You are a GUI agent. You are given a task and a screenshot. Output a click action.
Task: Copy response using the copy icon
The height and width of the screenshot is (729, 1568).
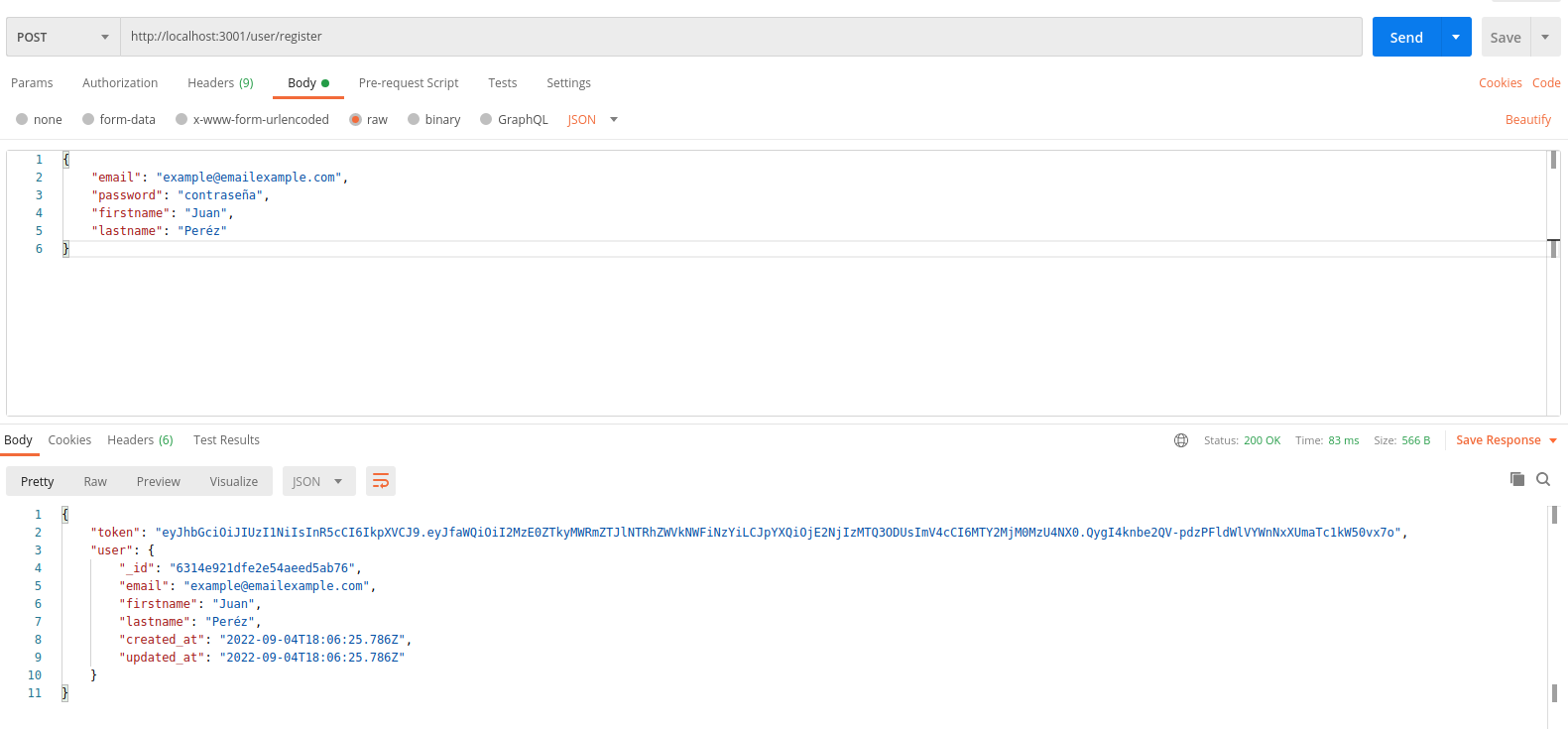[1516, 479]
